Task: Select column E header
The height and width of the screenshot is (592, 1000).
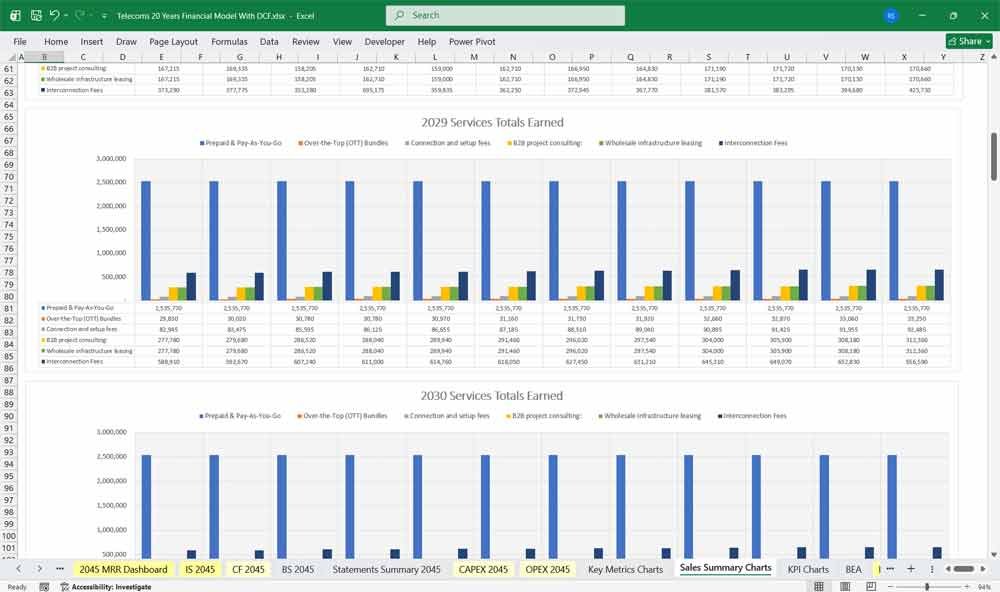Action: [x=161, y=57]
